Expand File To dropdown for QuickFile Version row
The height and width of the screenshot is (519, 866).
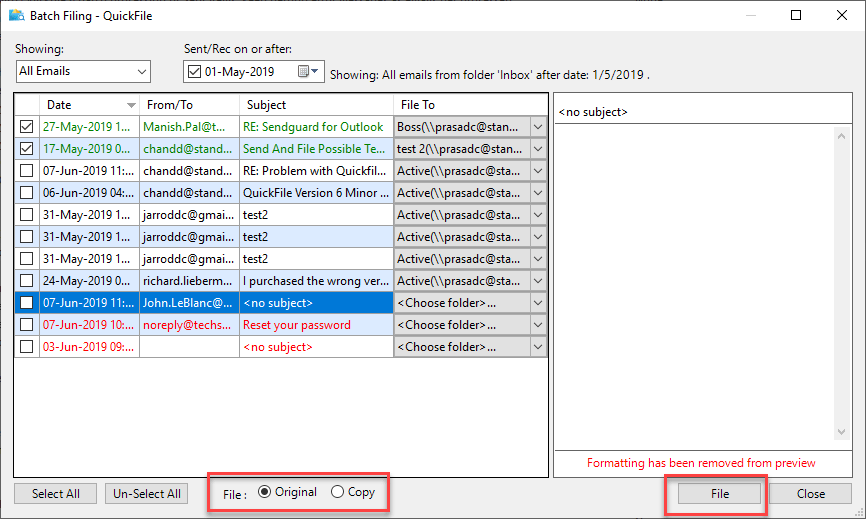click(538, 193)
